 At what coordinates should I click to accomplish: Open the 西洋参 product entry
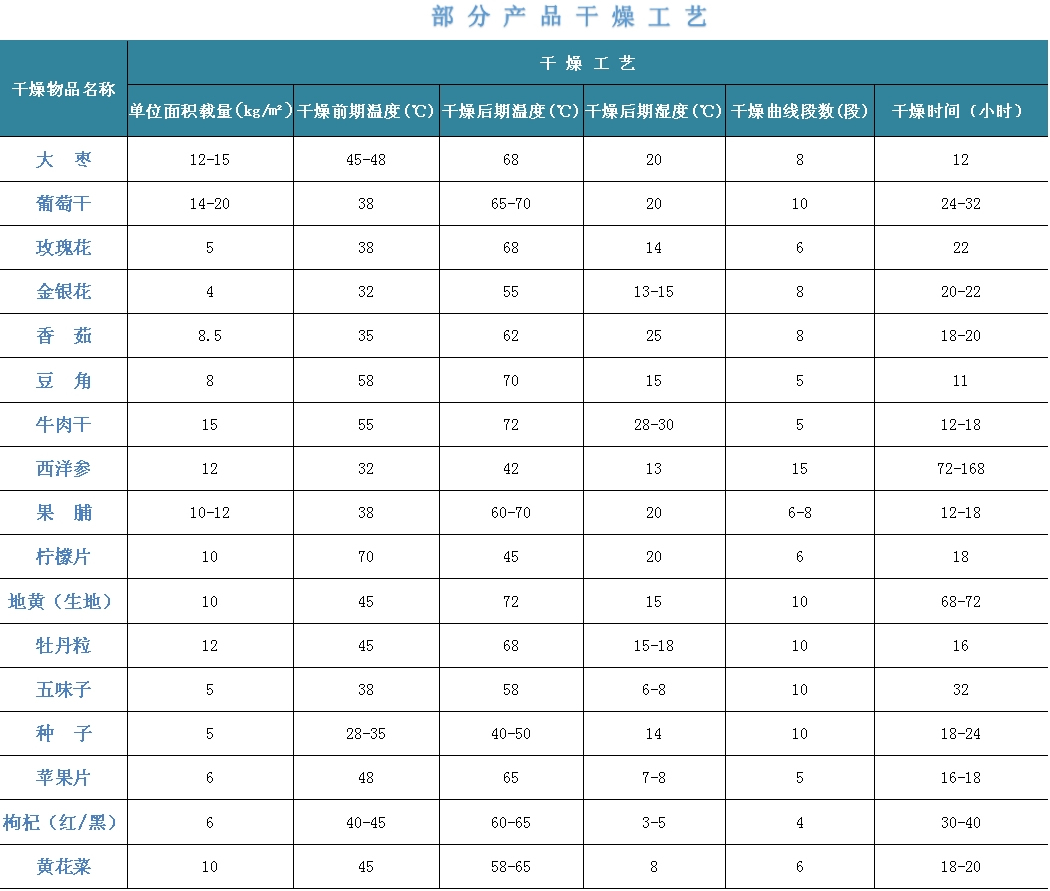coord(63,468)
